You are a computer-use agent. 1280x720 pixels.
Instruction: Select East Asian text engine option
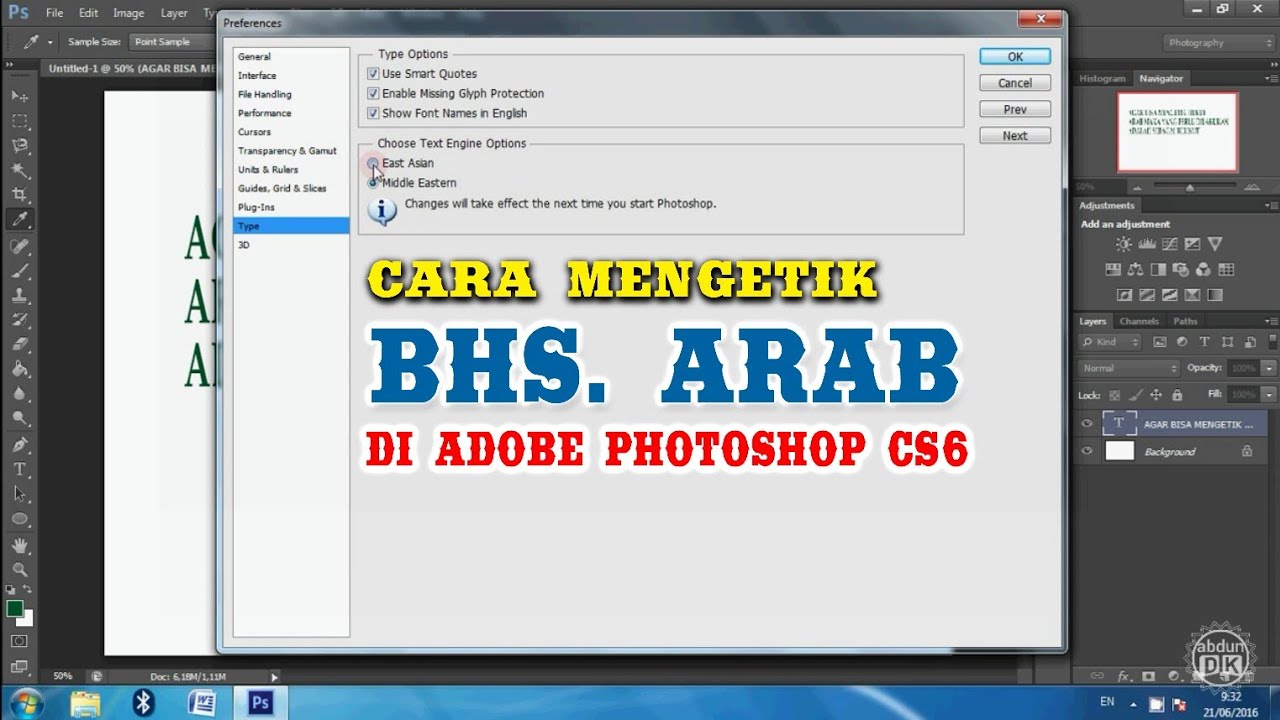373,163
